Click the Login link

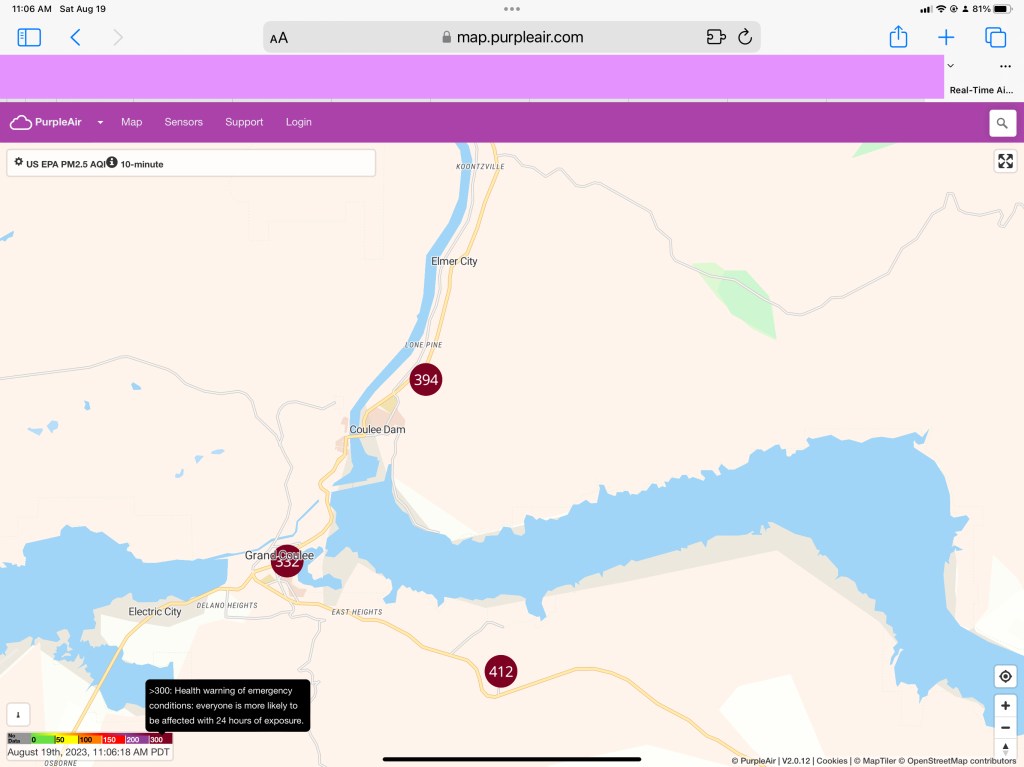click(x=298, y=122)
